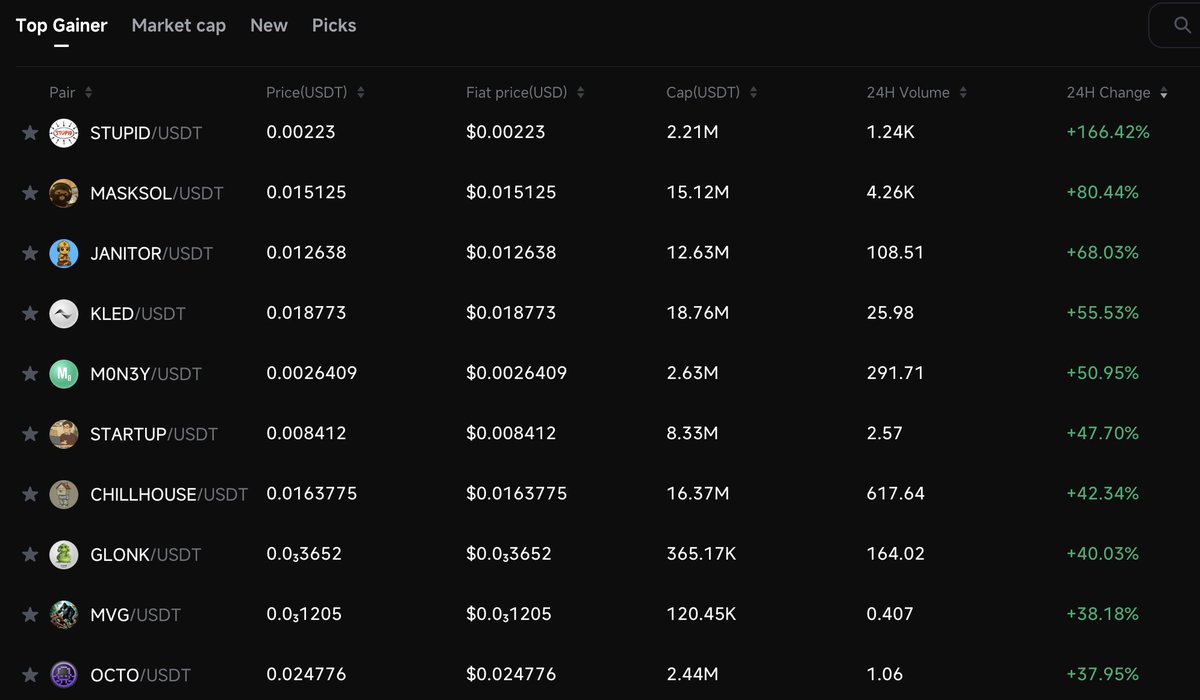
Task: Open the MVG token logo icon
Action: pos(64,614)
